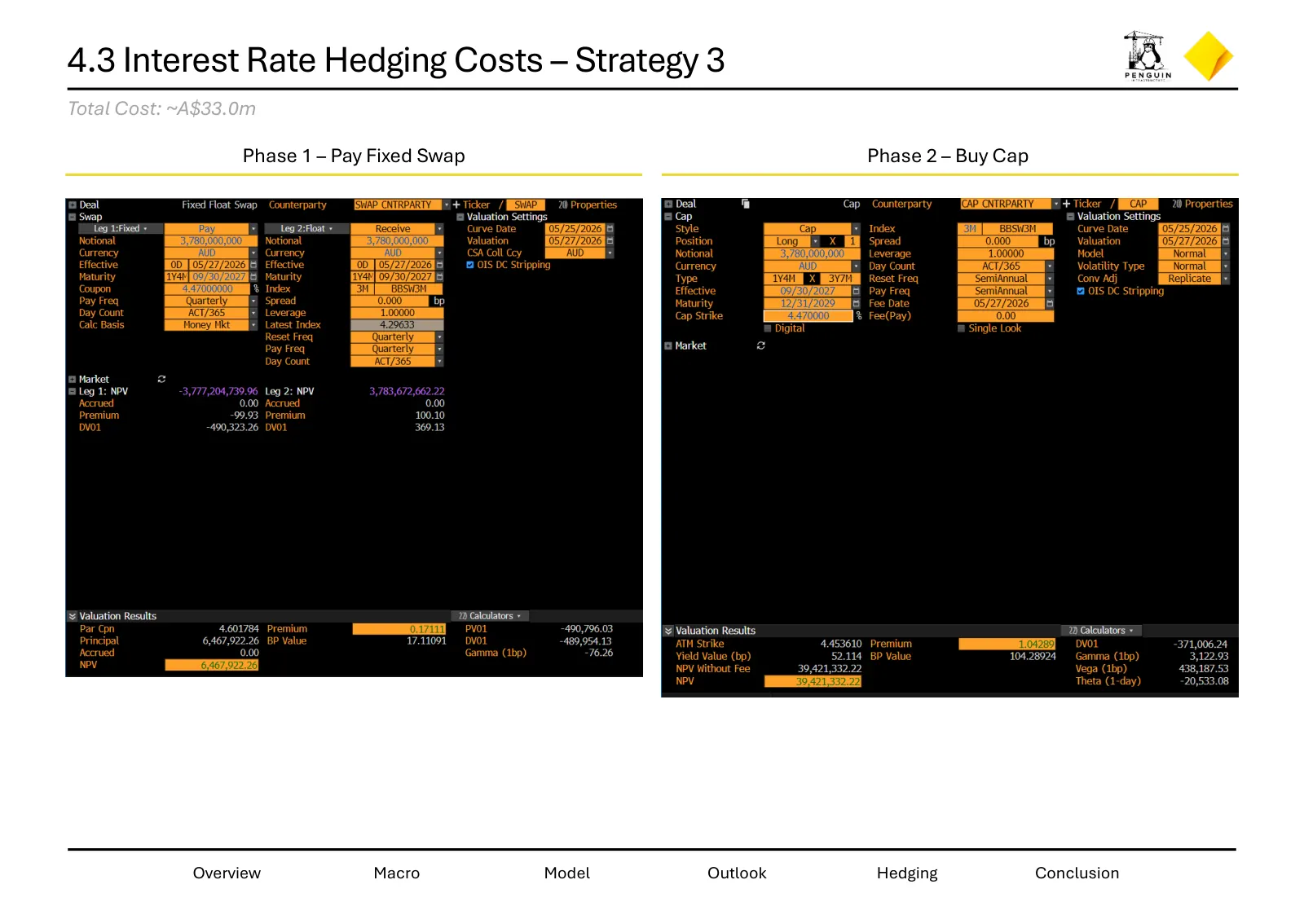
Task: Go to the Hedging section link
Action: 907,873
